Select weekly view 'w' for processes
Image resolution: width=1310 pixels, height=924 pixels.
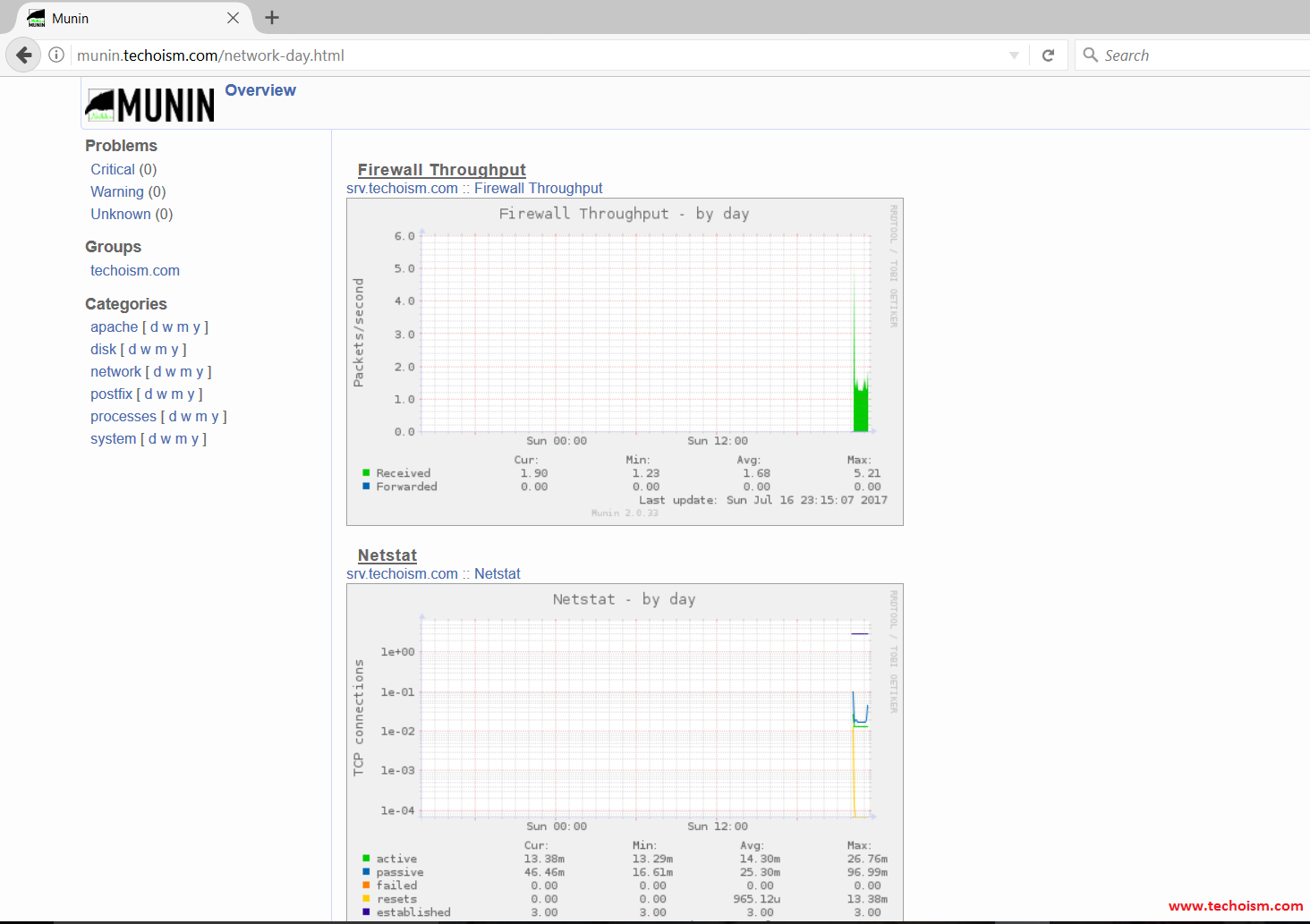(186, 417)
